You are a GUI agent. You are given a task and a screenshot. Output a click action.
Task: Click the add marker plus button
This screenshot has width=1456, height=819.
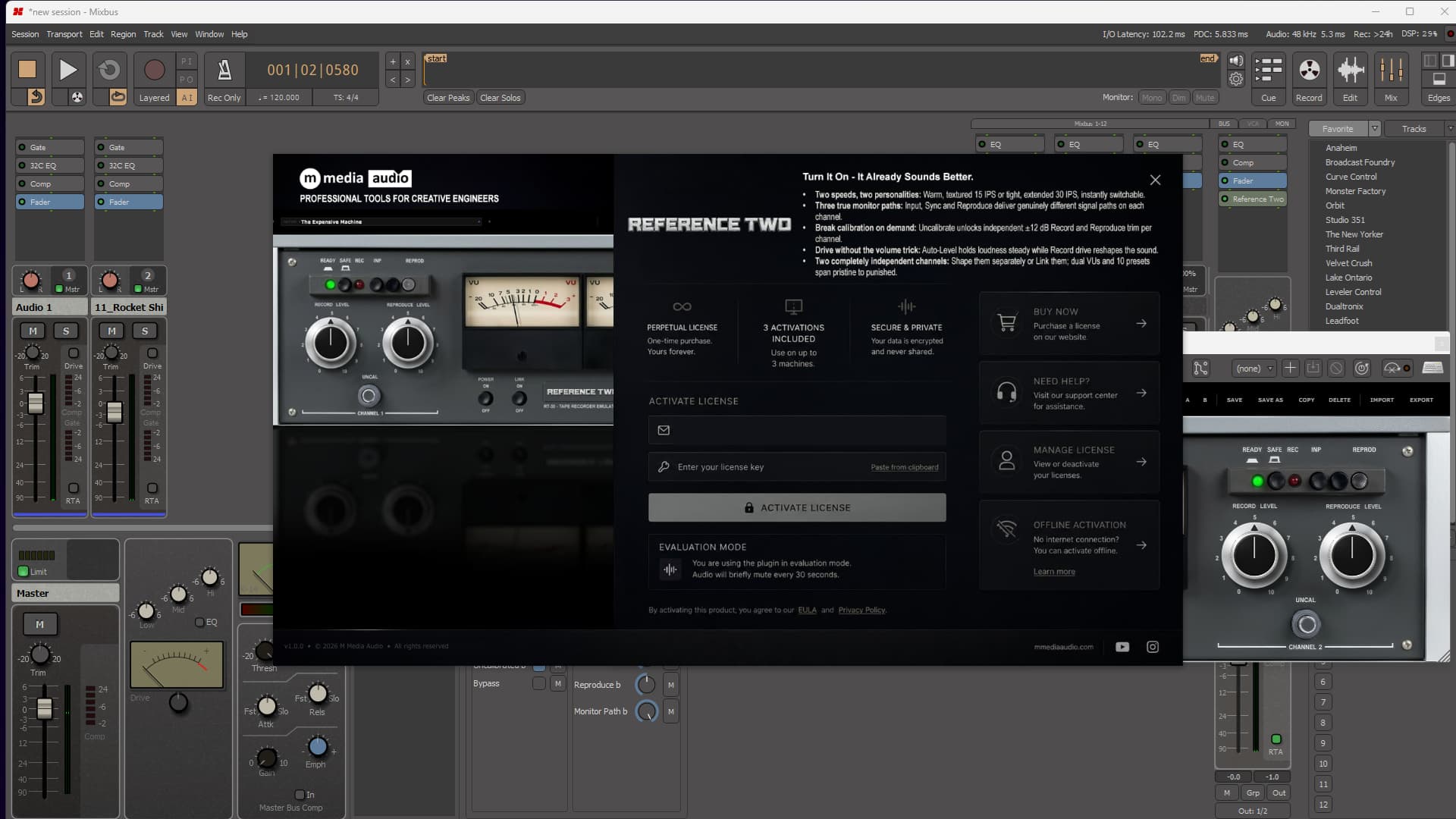393,62
